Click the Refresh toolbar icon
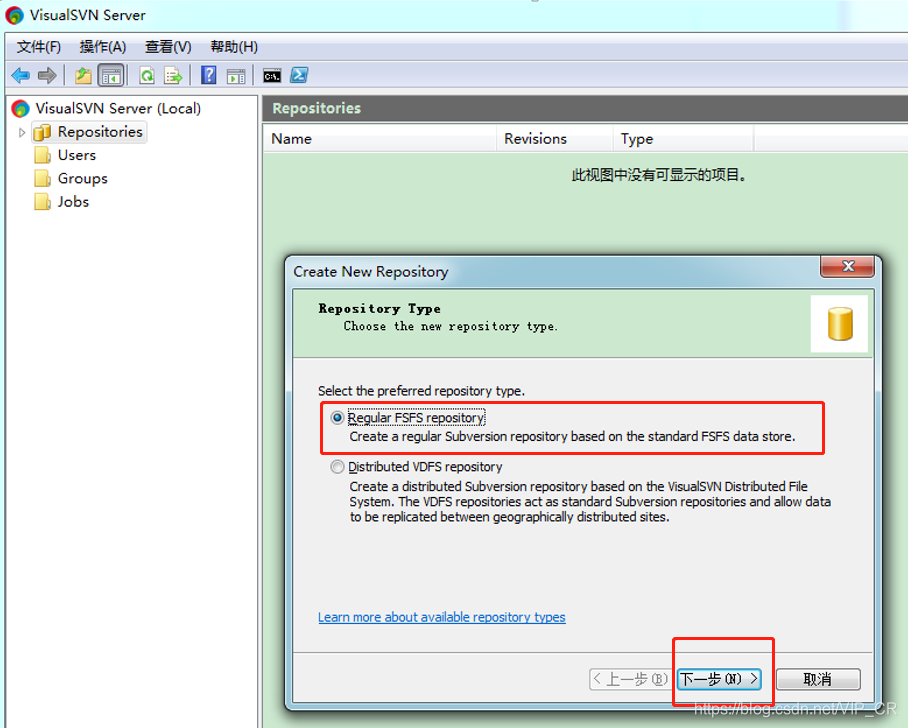Screen dimensions: 908x728 [147, 75]
